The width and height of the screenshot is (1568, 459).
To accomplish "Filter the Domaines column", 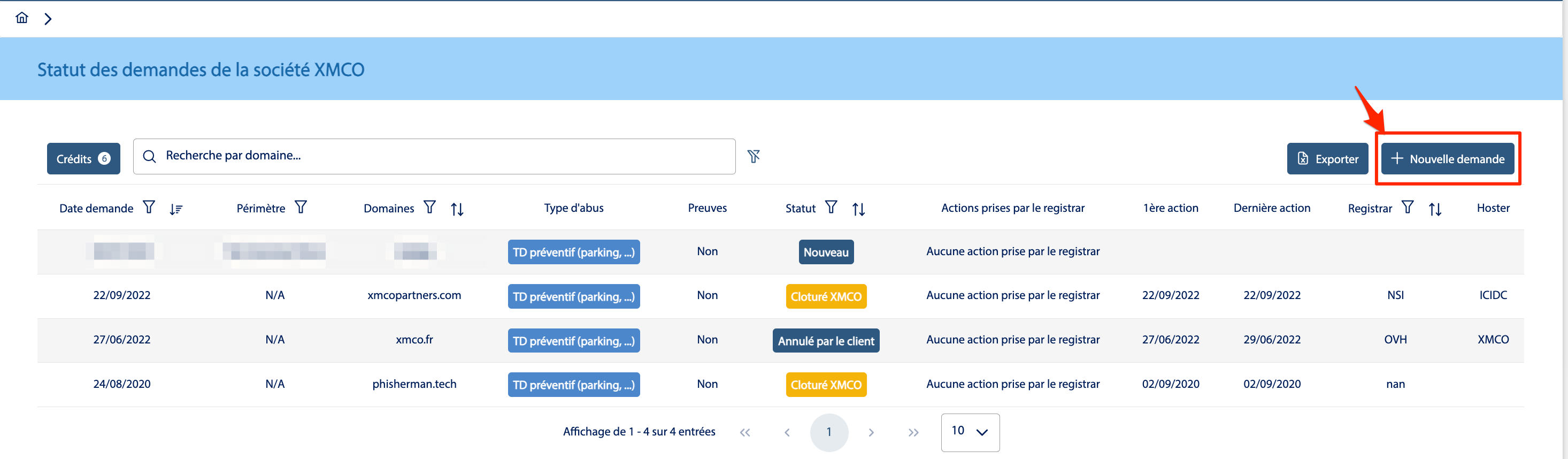I will [430, 208].
